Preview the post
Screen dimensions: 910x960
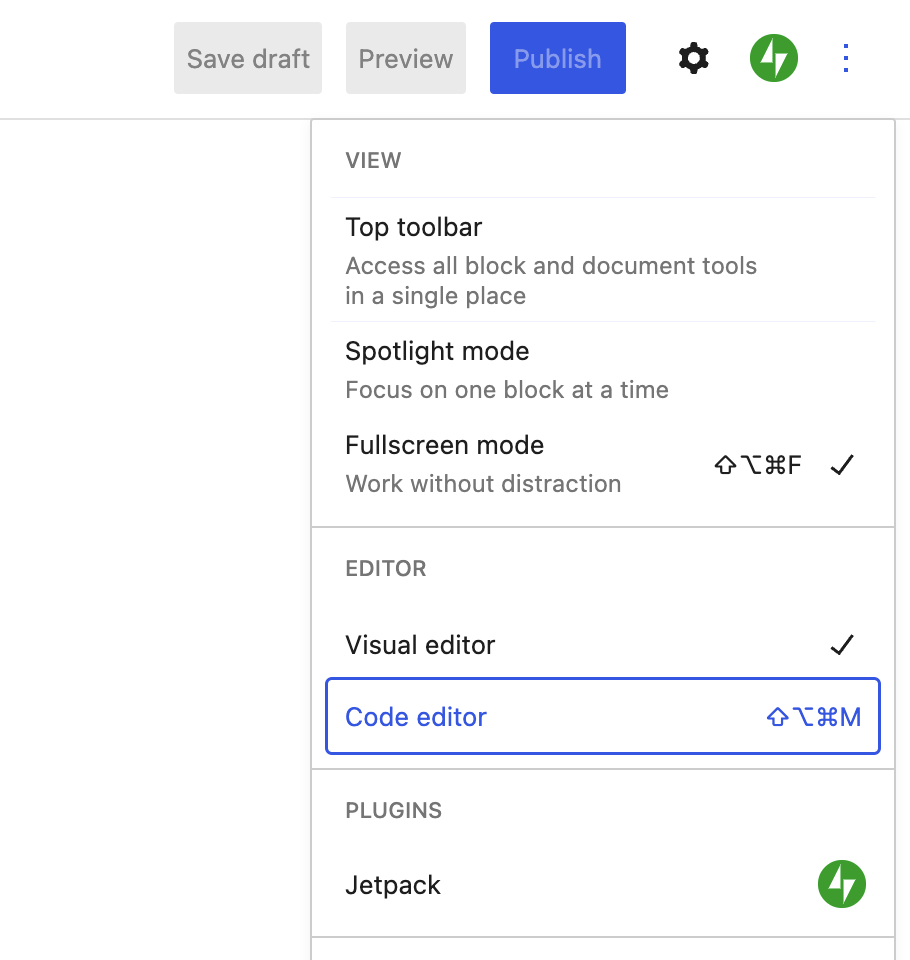coord(405,58)
